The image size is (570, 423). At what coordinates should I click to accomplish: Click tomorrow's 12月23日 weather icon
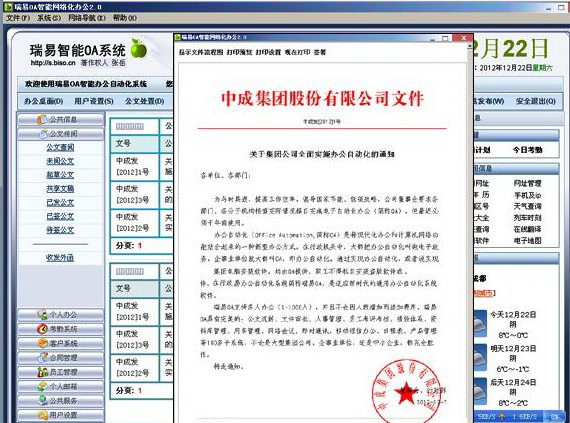pos(481,358)
